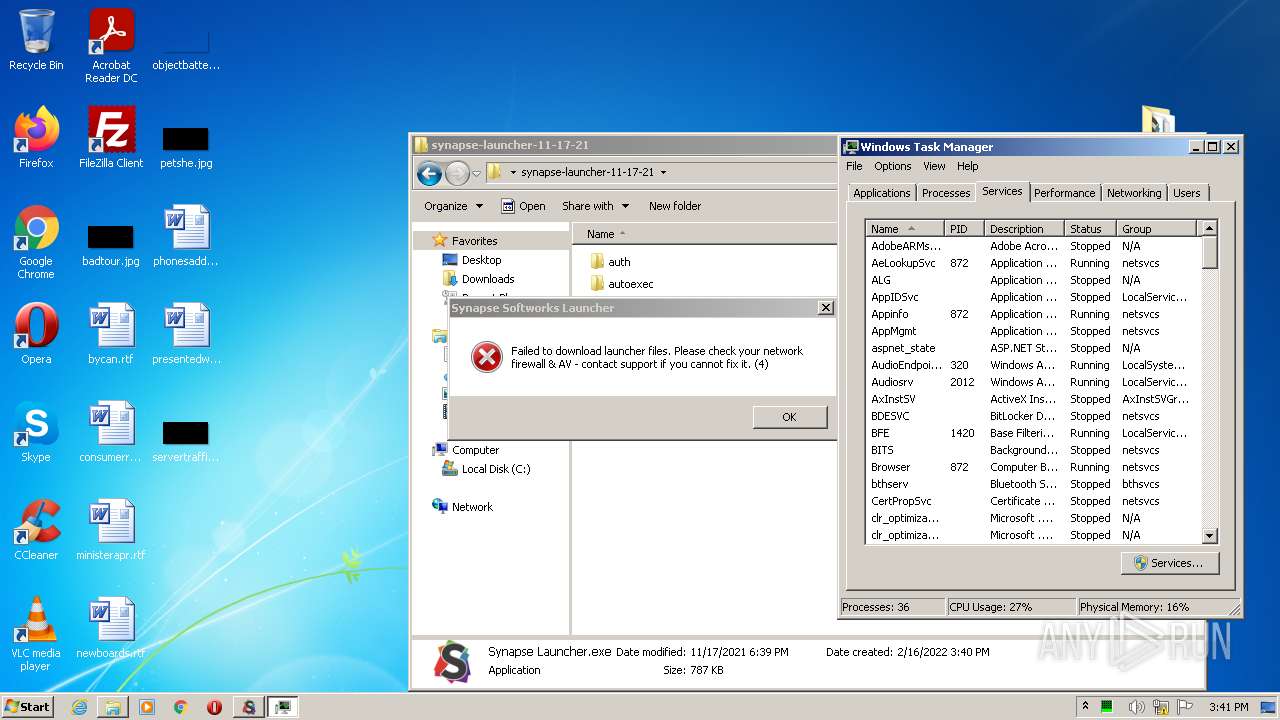This screenshot has width=1280, height=720.
Task: Open Task Manager Help menu
Action: point(967,166)
